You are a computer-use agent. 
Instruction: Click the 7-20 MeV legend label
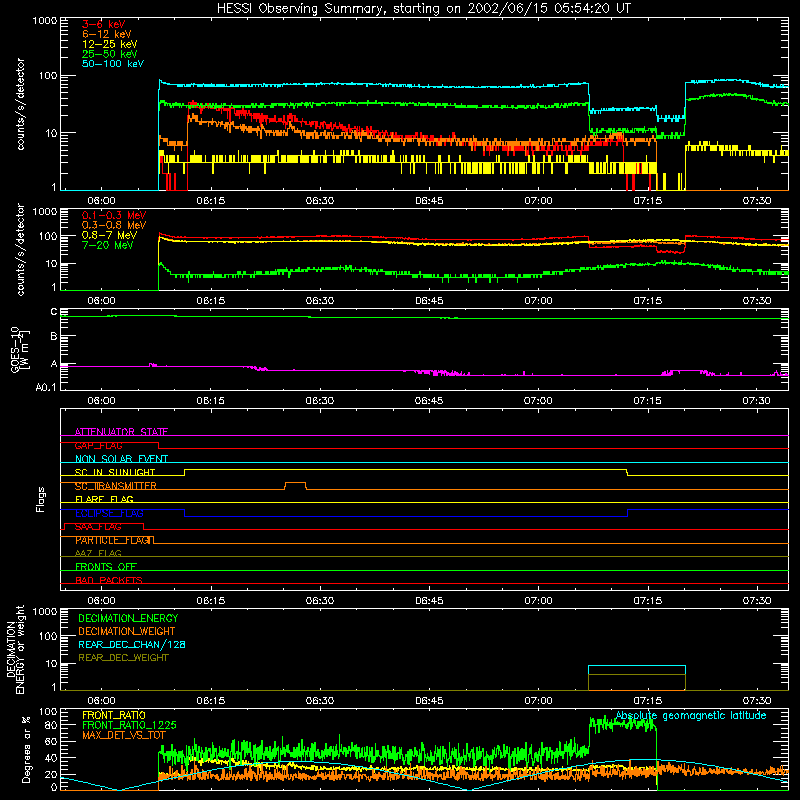(x=108, y=245)
